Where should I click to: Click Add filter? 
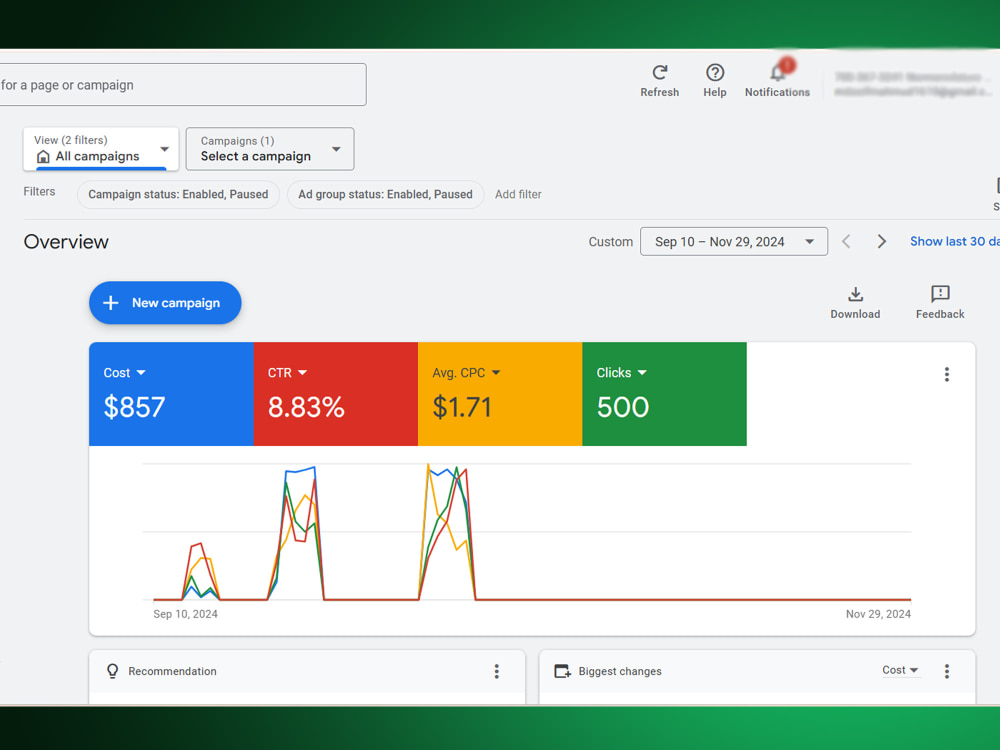coord(518,195)
